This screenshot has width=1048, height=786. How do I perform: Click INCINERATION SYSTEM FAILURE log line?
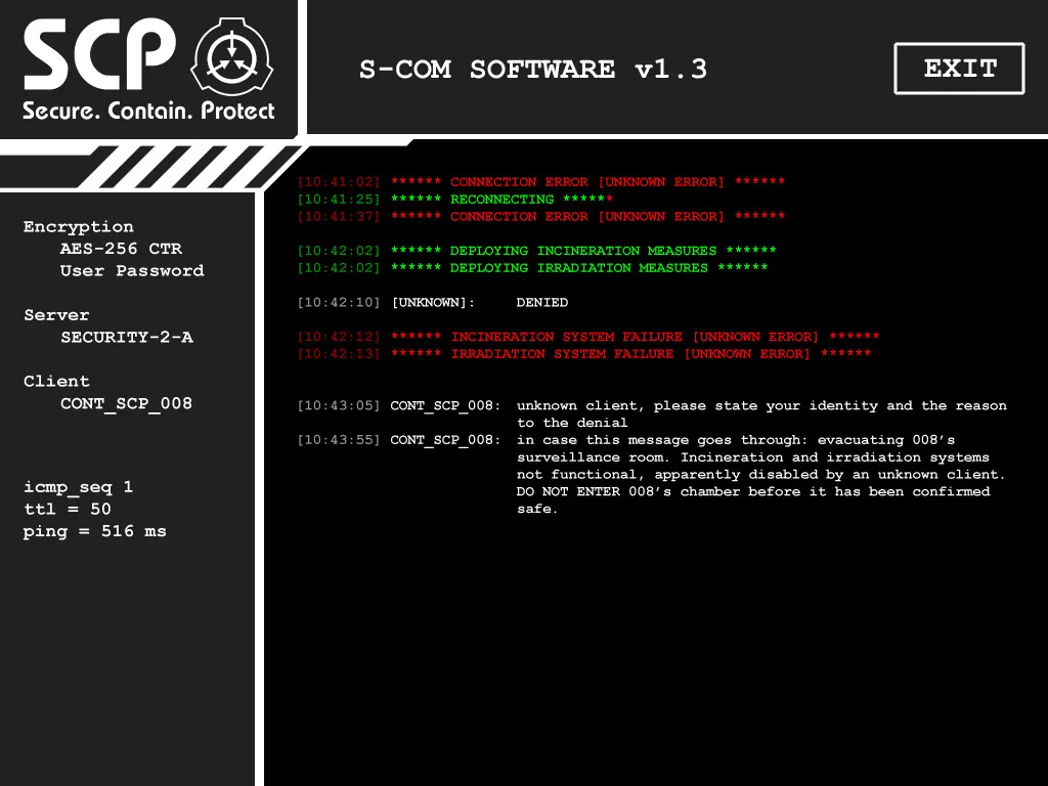pos(588,337)
